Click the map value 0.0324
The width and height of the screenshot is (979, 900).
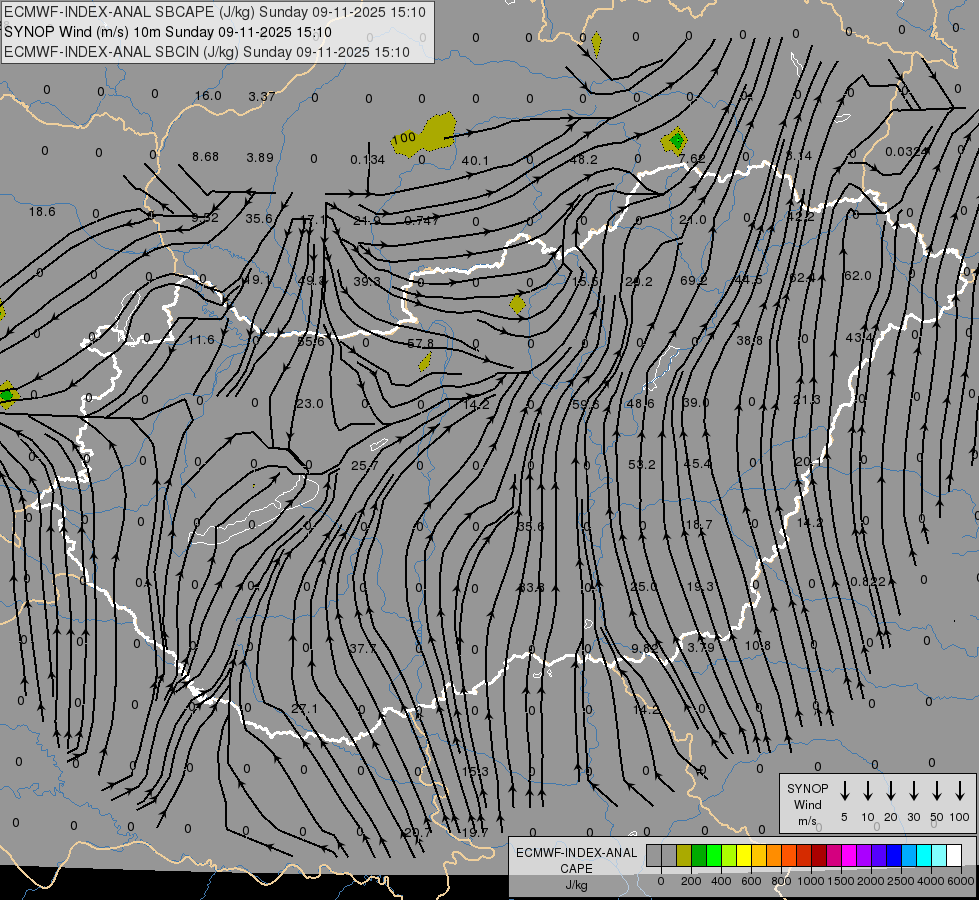click(907, 152)
